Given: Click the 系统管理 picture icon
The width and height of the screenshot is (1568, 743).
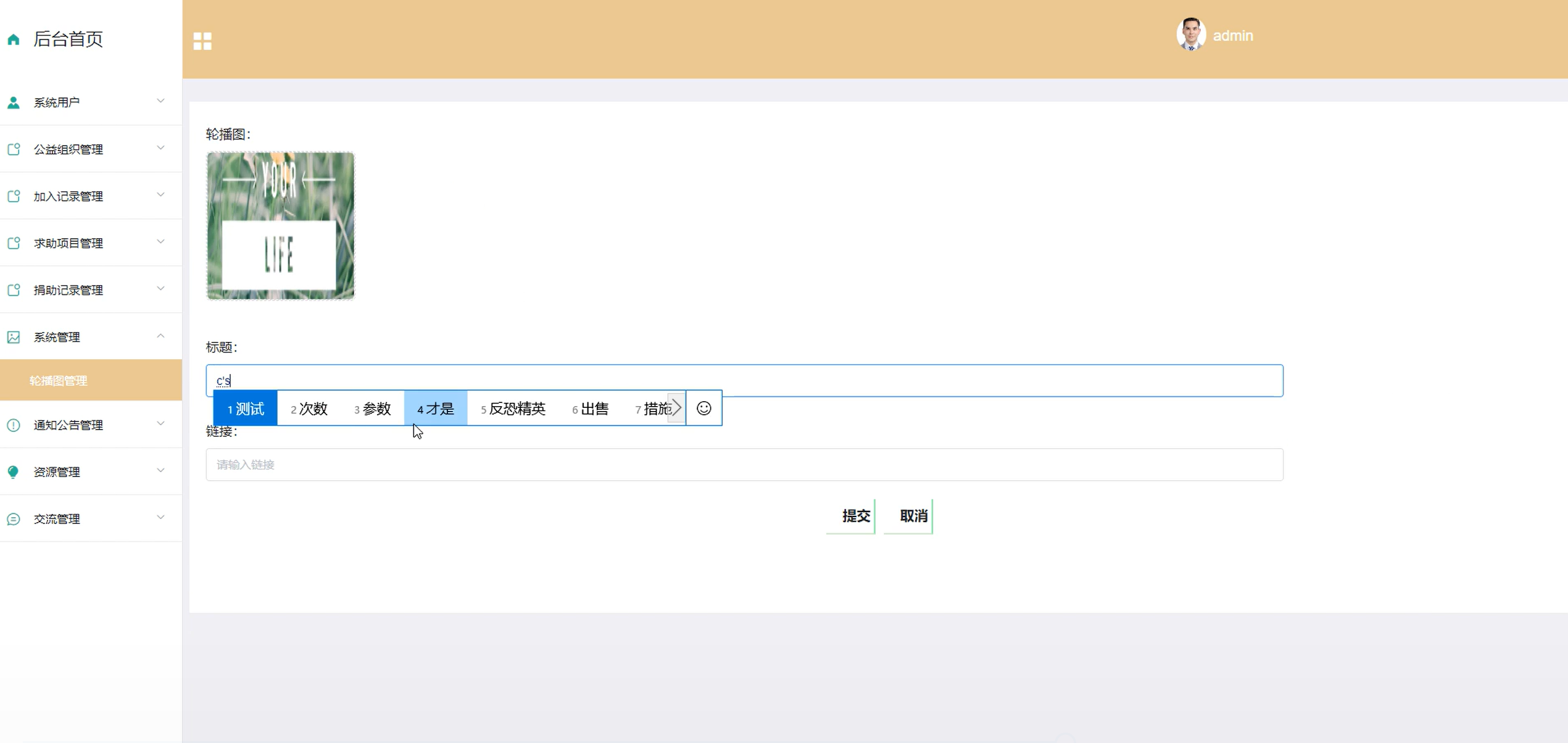Looking at the screenshot, I should point(14,337).
